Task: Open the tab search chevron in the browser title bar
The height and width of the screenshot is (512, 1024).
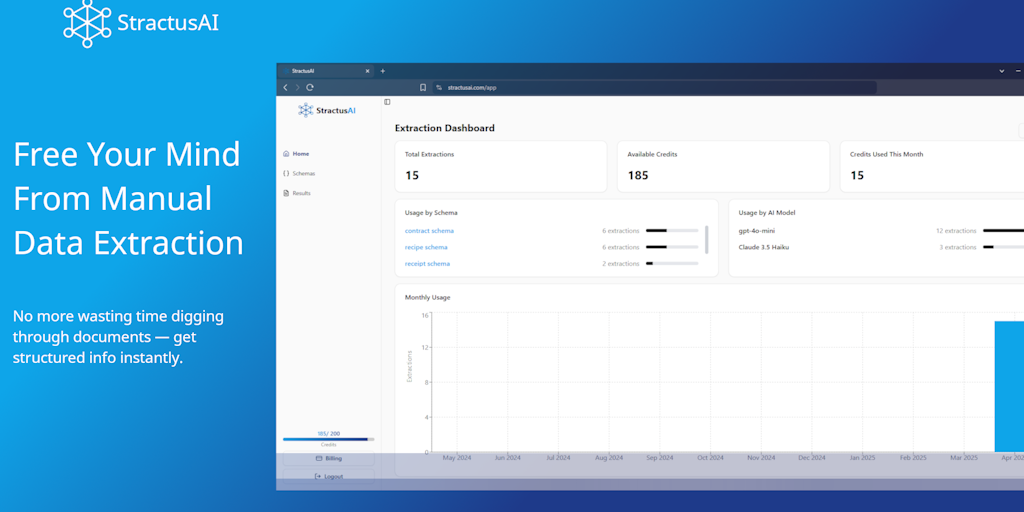Action: pos(1002,71)
